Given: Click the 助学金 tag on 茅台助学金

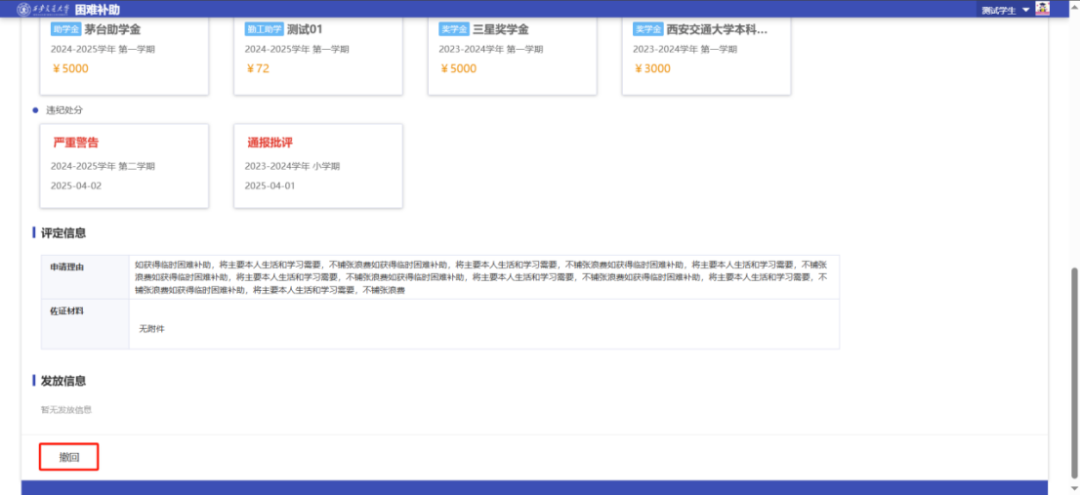Looking at the screenshot, I should [x=66, y=29].
